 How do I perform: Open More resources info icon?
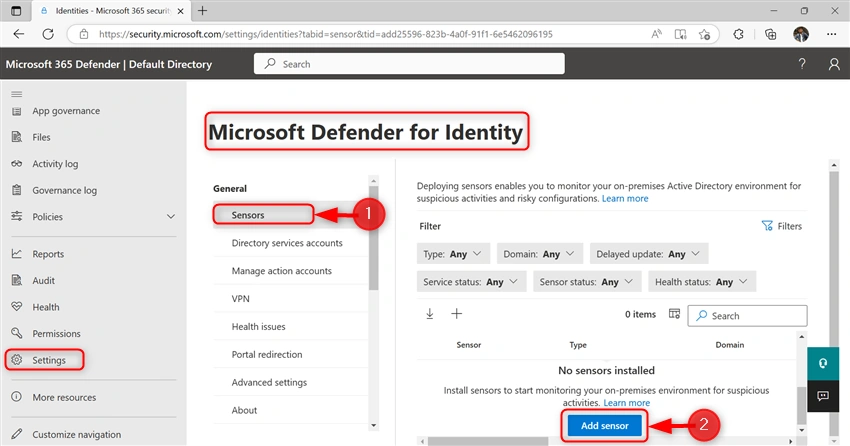[17, 397]
